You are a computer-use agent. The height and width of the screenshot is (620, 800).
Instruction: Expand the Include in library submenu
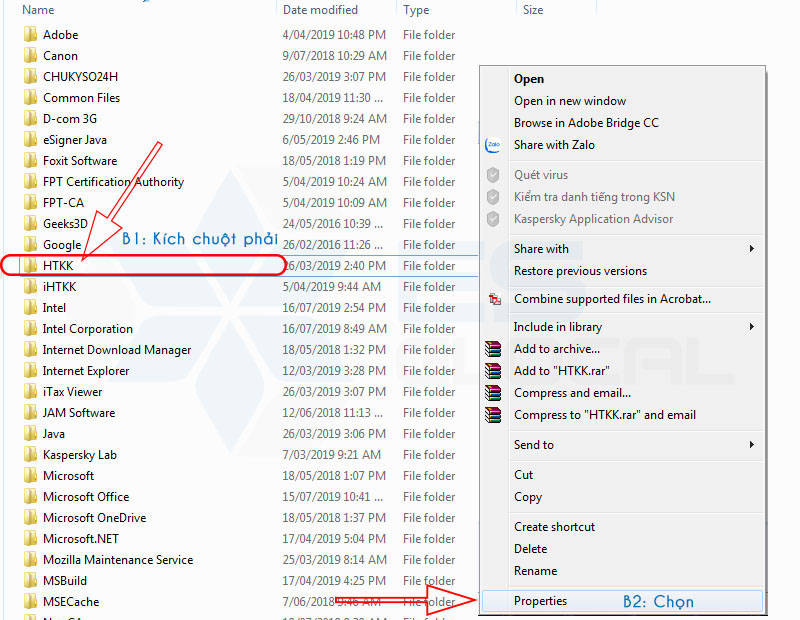point(751,327)
